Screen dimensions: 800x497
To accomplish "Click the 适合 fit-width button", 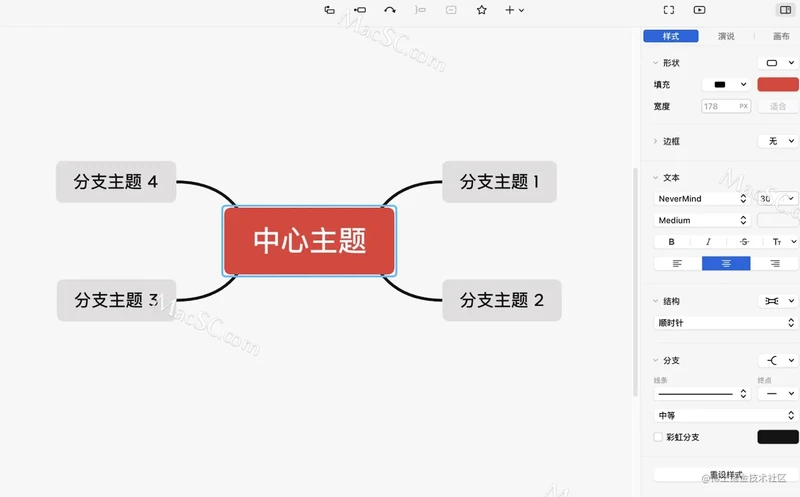I will point(778,106).
